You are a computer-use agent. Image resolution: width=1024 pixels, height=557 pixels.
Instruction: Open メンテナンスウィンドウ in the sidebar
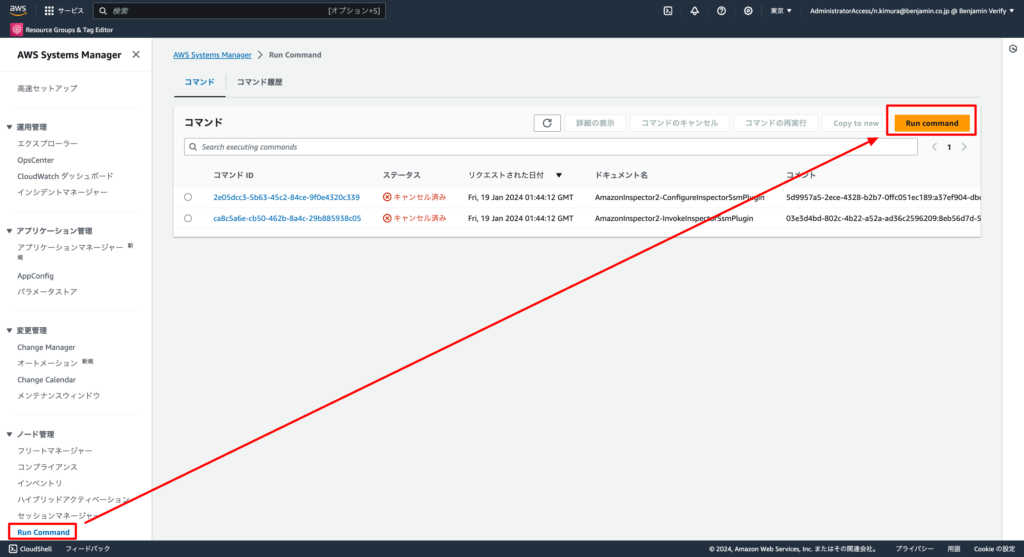click(x=59, y=395)
